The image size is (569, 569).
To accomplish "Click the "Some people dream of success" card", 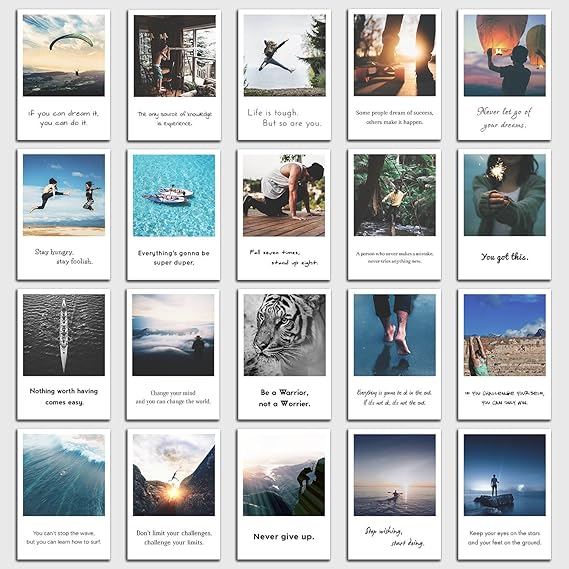I will 394,75.
